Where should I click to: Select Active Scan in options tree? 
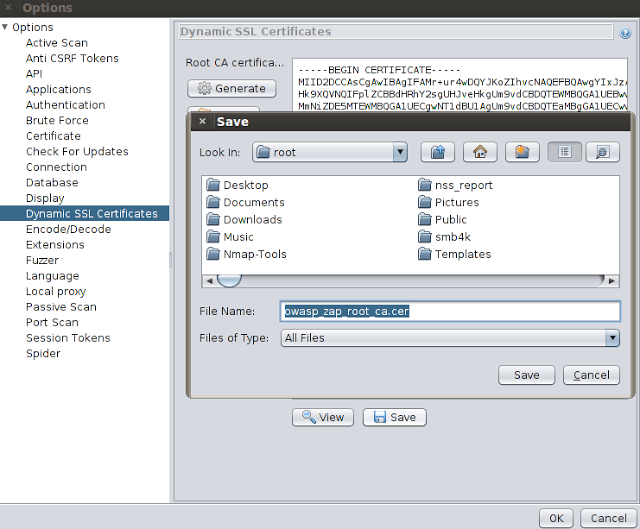coord(57,43)
